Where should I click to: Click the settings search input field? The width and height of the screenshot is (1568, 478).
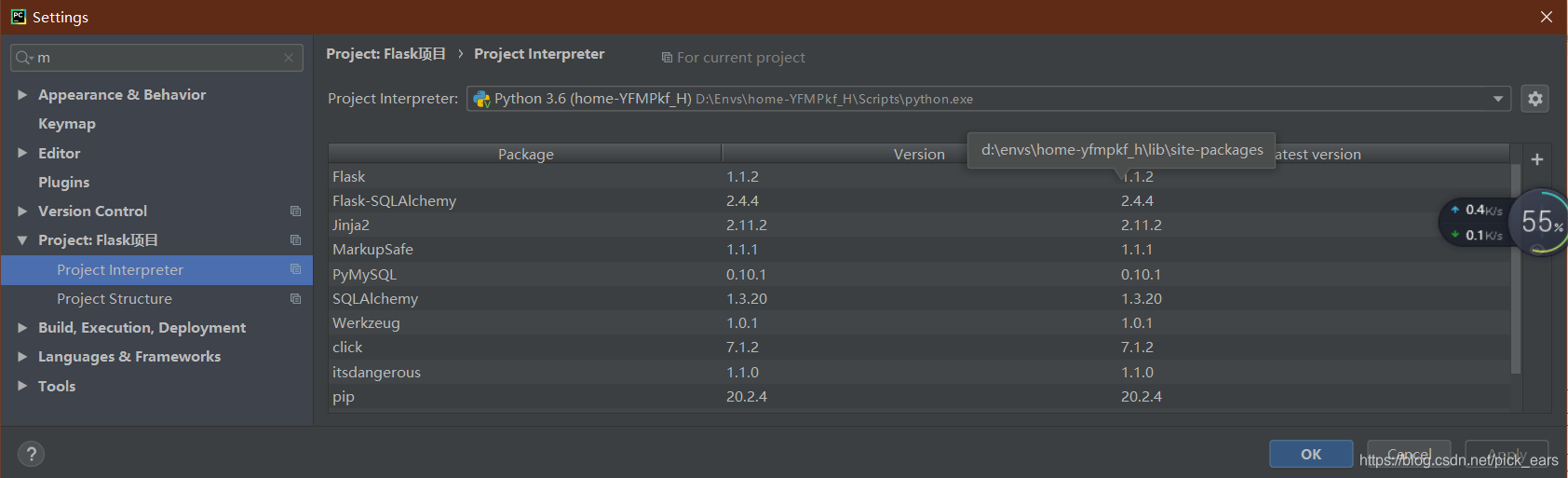click(156, 58)
